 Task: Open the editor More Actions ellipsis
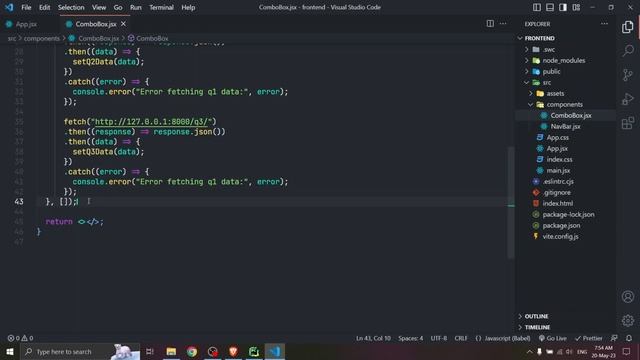(503, 24)
